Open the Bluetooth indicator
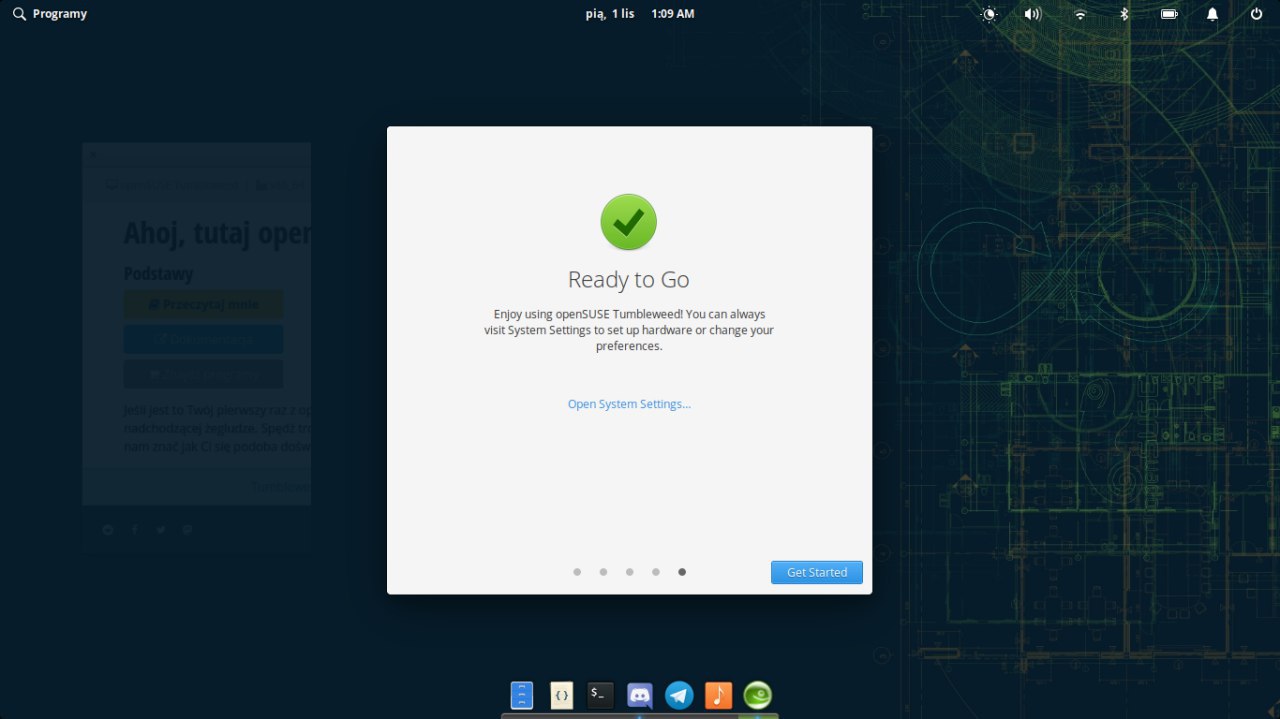This screenshot has width=1280, height=719. (x=1123, y=14)
